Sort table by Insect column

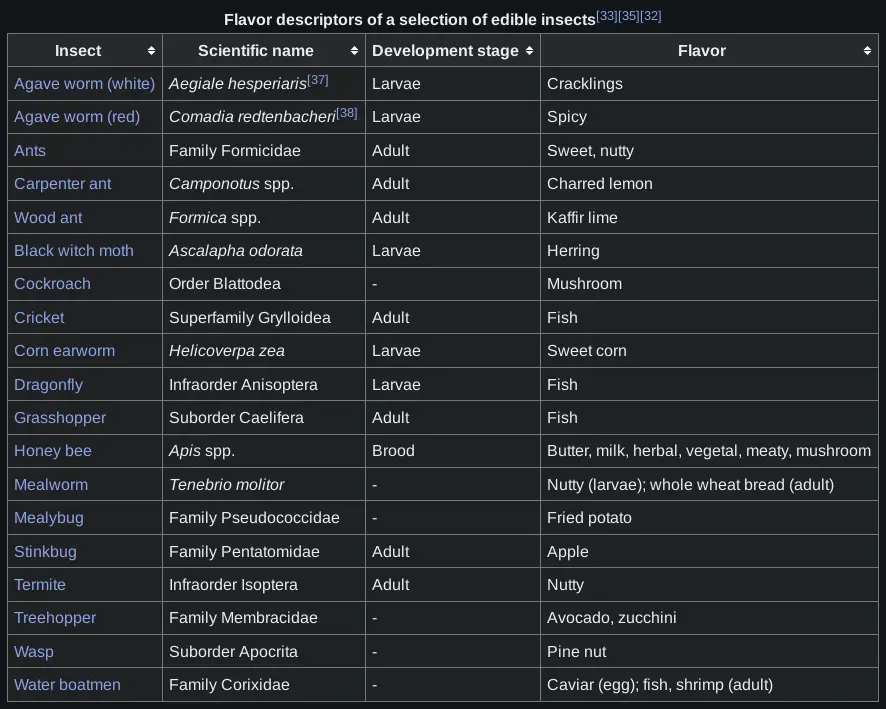point(151,51)
